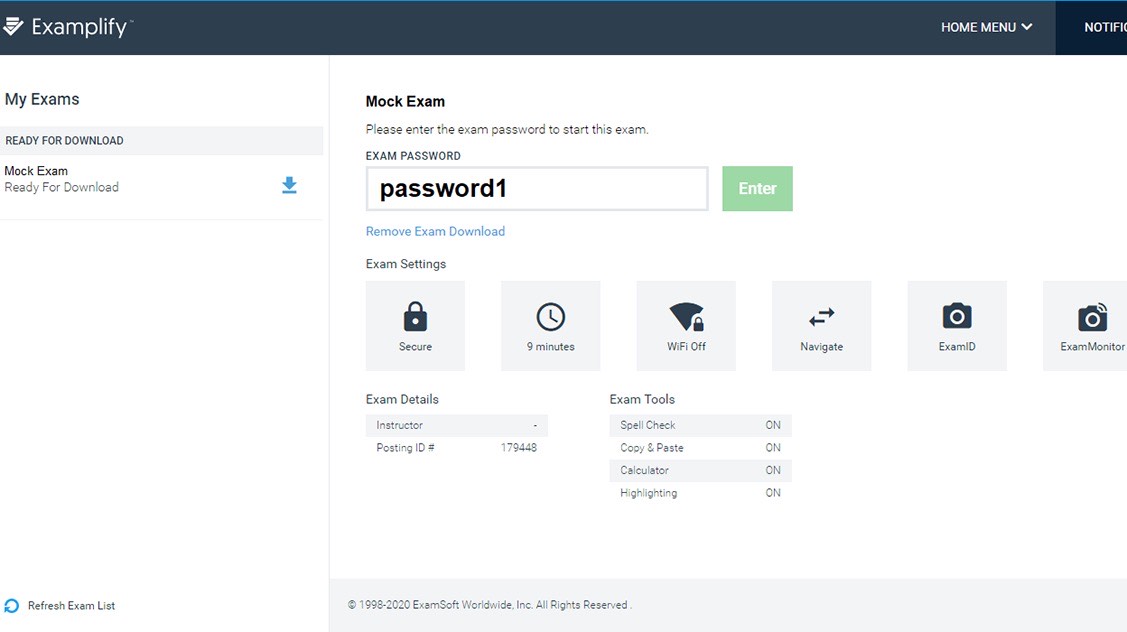Select the ExamID camera icon
Image resolution: width=1127 pixels, height=632 pixels.
(x=957, y=316)
